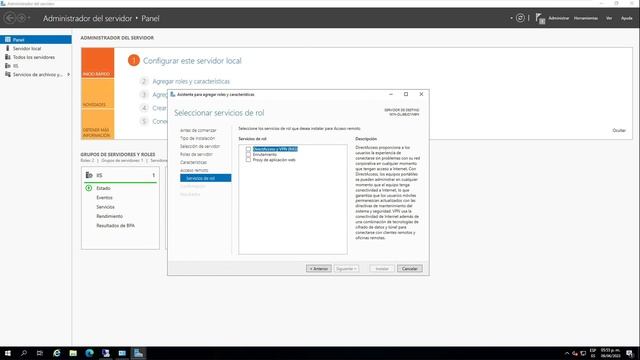Go to Tipo de instalación wizard step
This screenshot has height=360, width=640.
(197, 138)
